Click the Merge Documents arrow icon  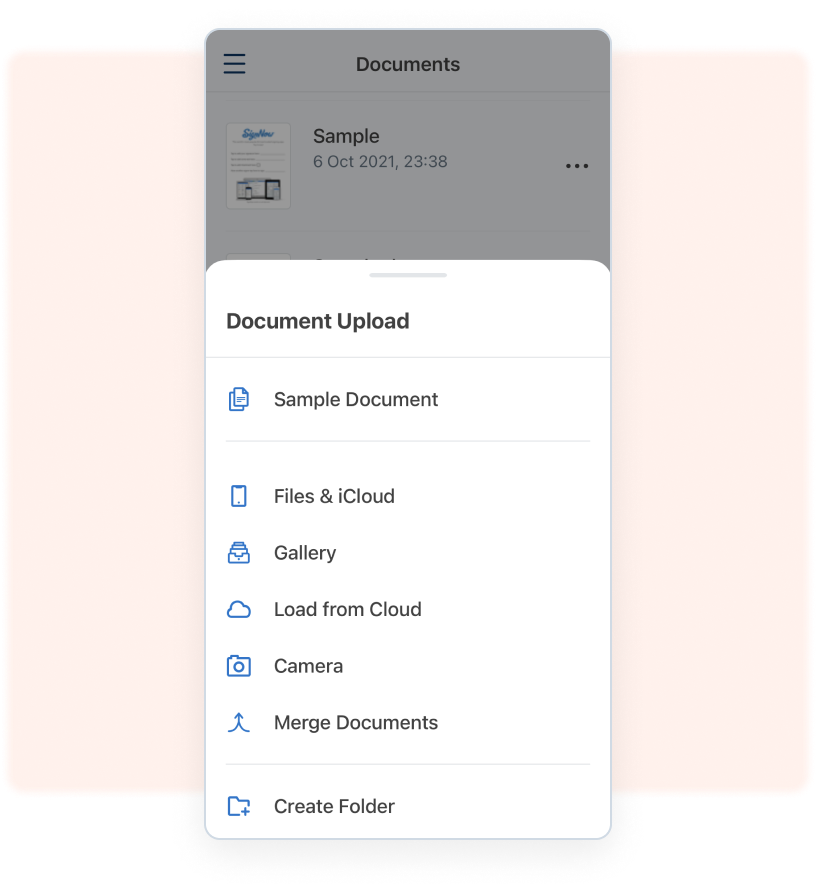(x=239, y=723)
